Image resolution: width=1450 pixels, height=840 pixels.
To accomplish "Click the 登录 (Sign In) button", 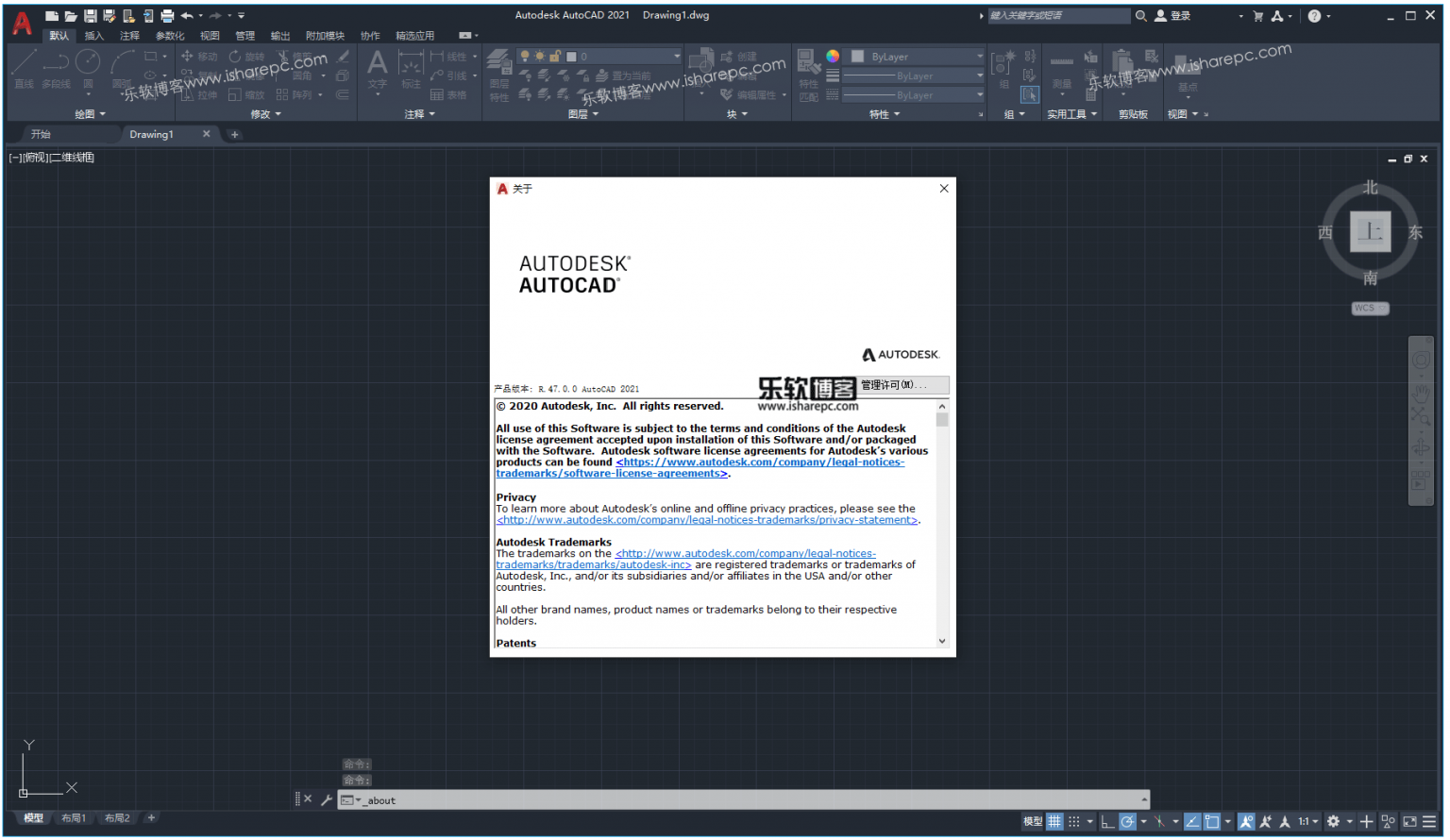I will 1172,16.
